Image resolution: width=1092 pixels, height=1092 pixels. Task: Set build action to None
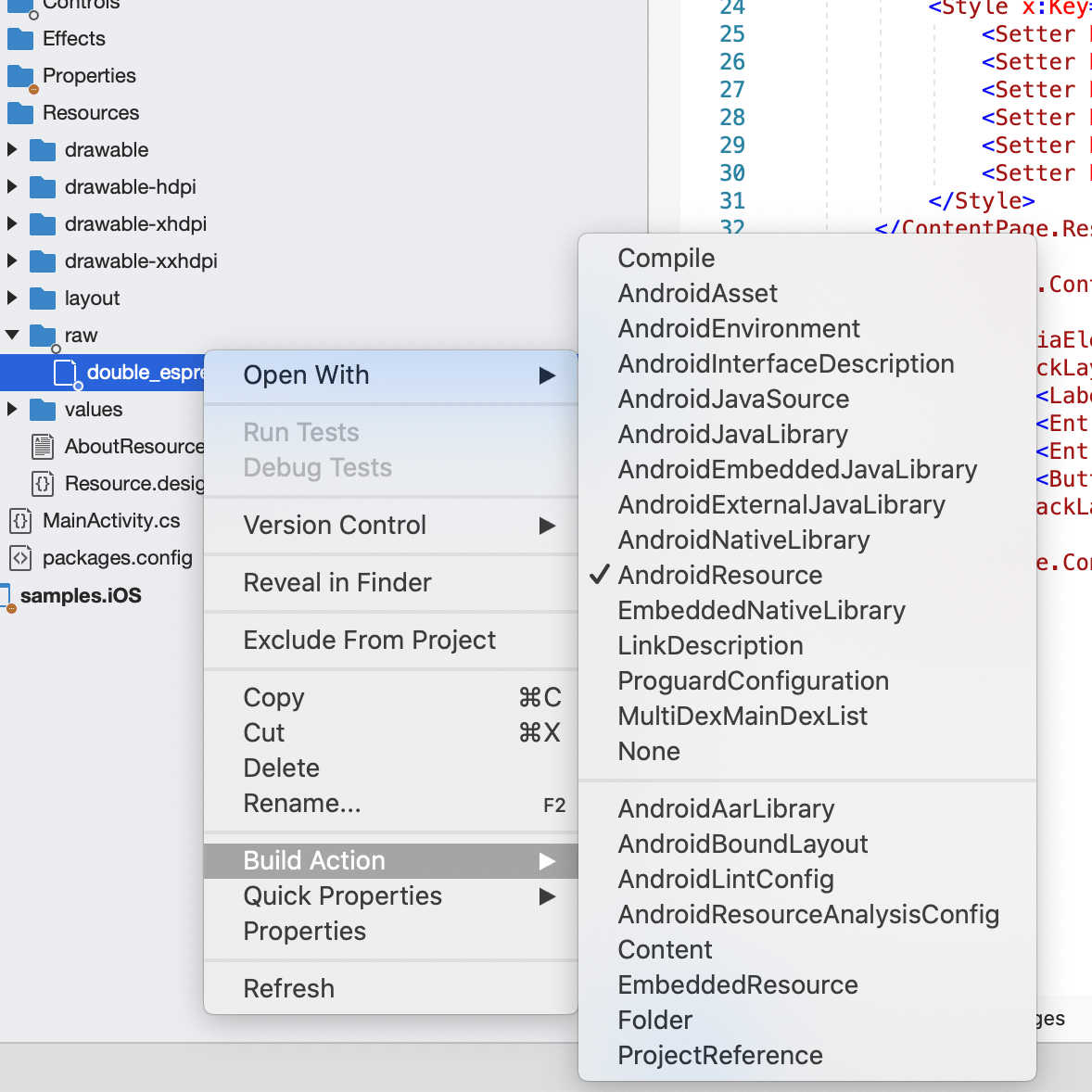649,752
